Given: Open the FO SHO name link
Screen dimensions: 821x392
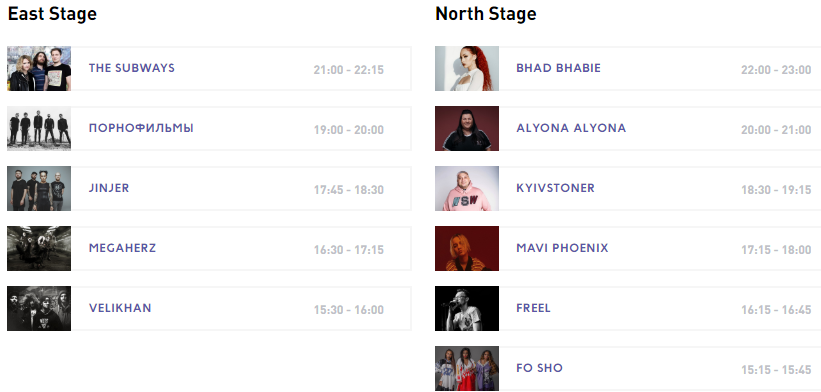Looking at the screenshot, I should click(x=539, y=368).
